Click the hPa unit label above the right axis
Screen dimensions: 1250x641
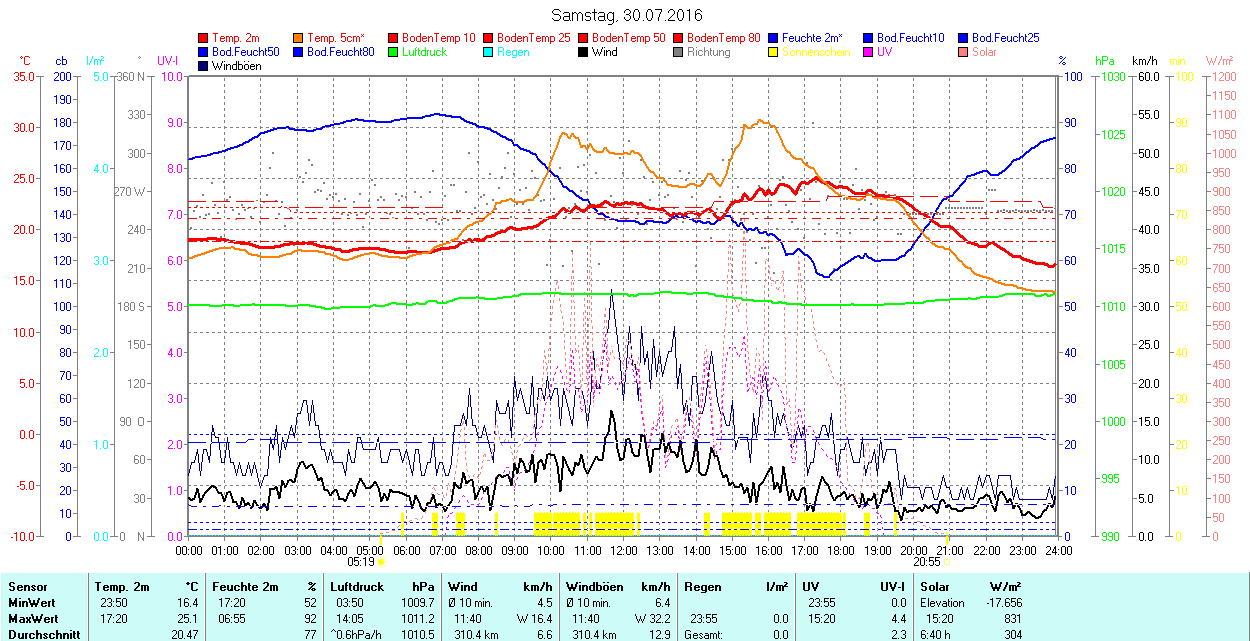pyautogui.click(x=1104, y=61)
